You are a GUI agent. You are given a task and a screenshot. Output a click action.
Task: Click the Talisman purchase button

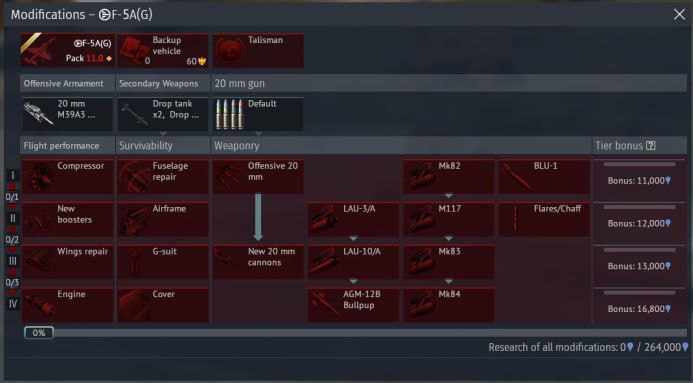(x=258, y=50)
